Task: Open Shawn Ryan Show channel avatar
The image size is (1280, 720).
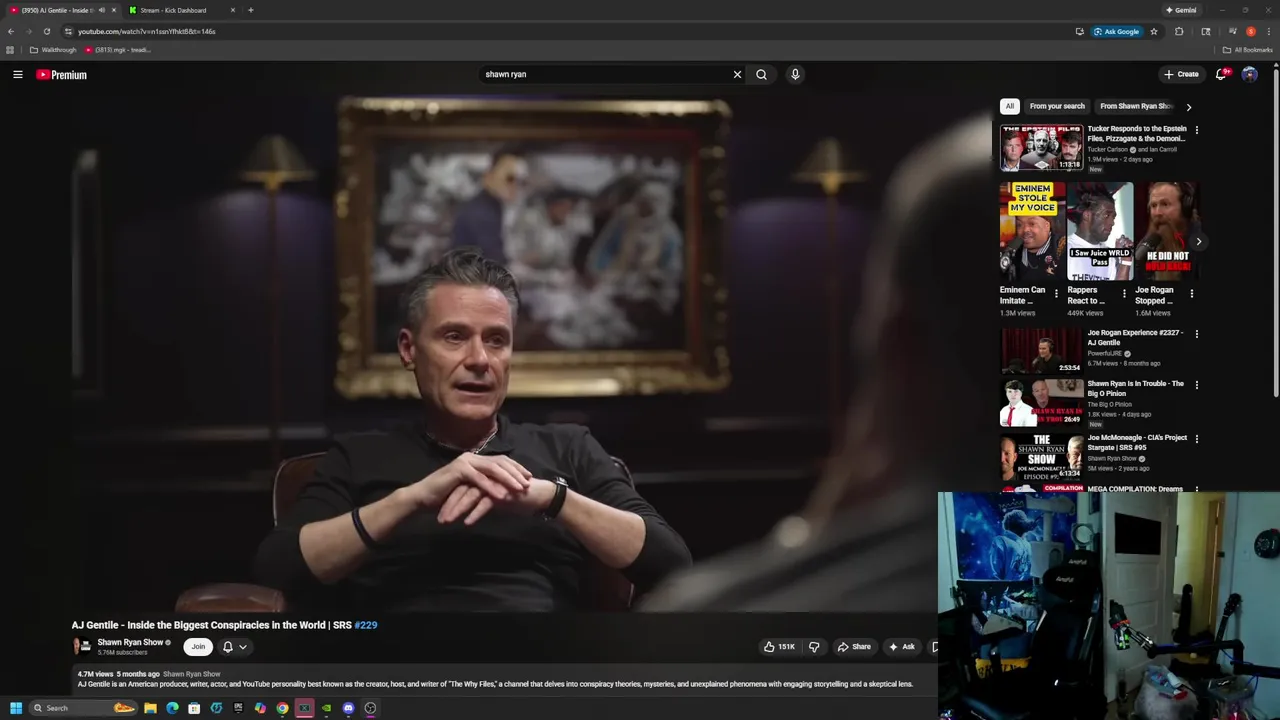Action: 82,647
